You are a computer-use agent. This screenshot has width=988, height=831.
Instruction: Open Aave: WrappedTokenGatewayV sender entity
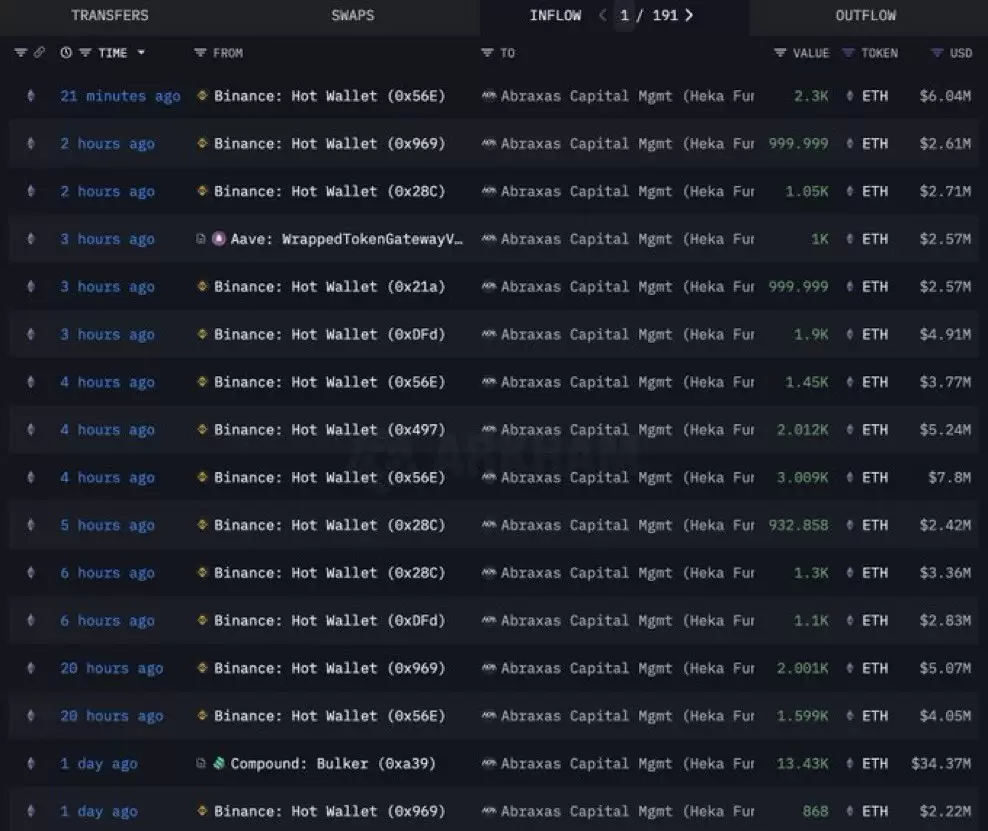click(347, 239)
